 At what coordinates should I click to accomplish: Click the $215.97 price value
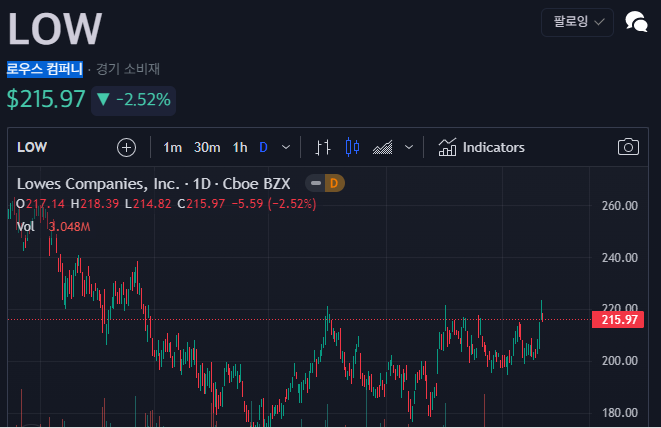[x=46, y=100]
